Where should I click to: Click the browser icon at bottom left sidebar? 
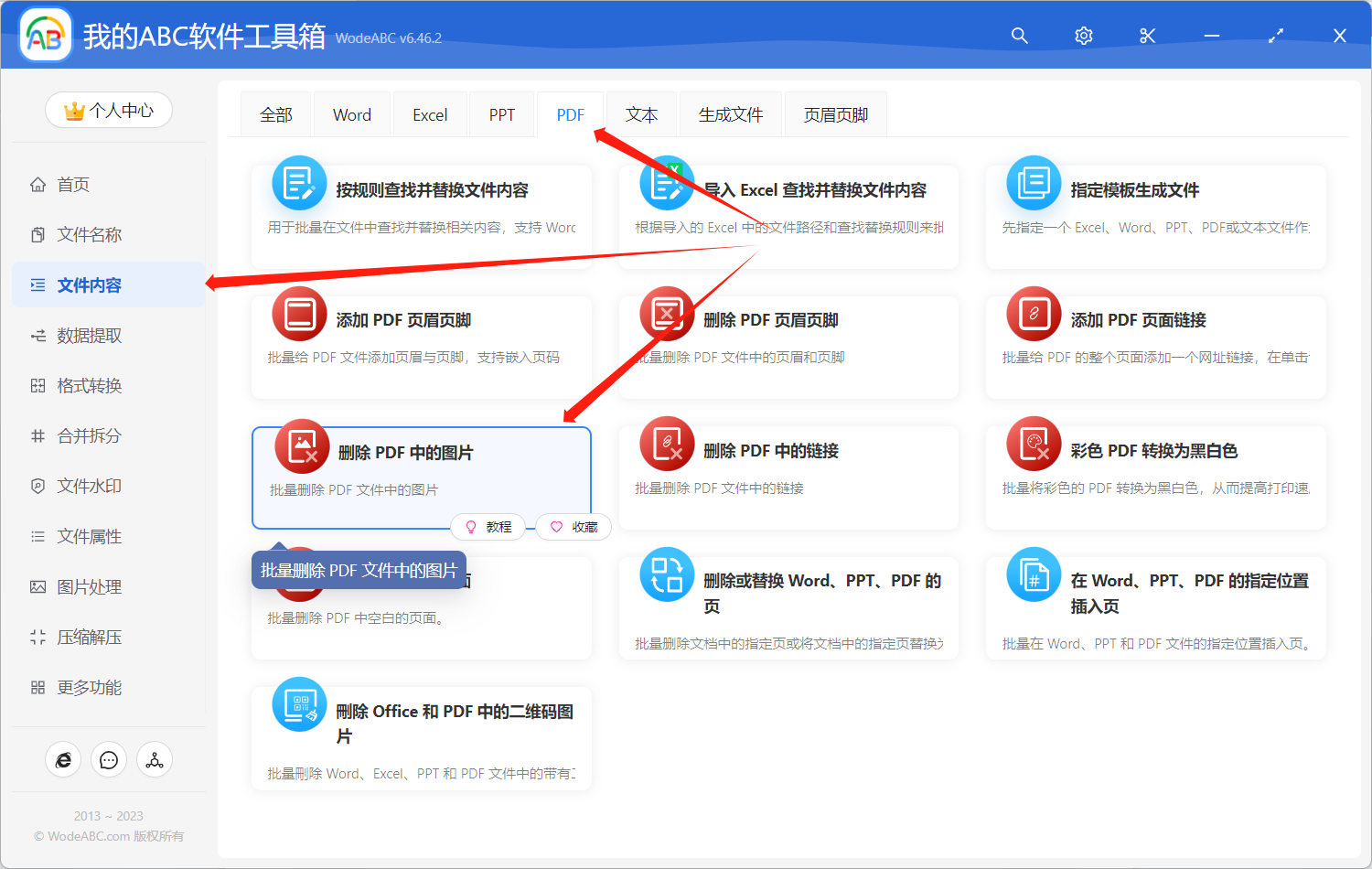pos(63,759)
